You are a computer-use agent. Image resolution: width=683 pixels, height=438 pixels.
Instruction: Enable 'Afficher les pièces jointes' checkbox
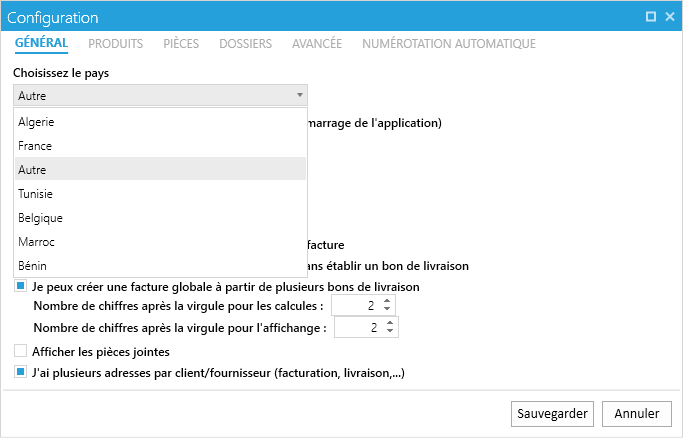point(21,351)
